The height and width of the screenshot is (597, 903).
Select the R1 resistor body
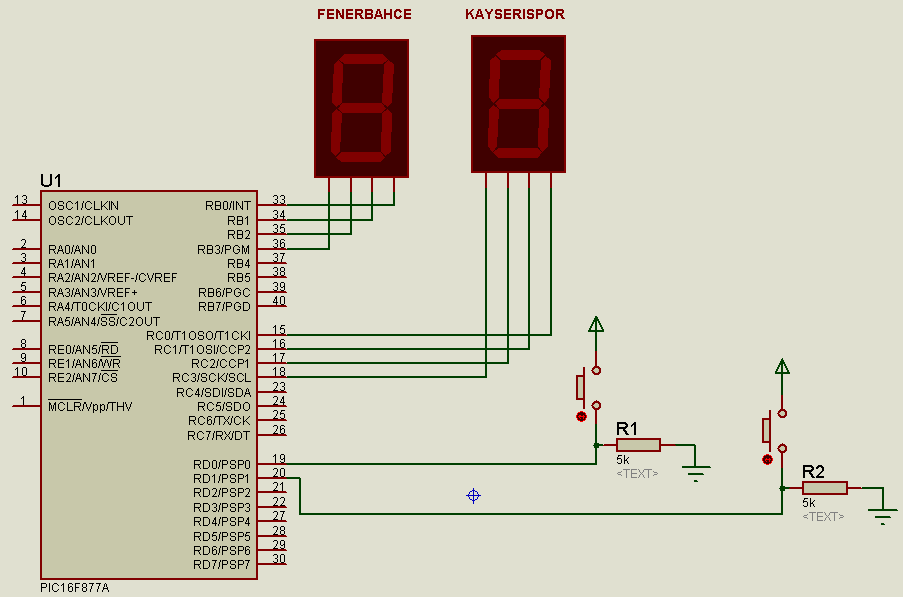click(638, 444)
